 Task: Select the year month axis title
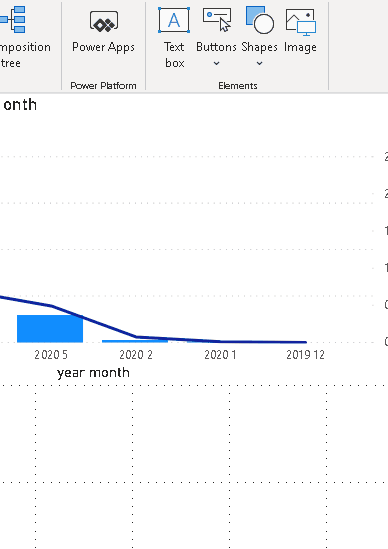click(x=93, y=373)
